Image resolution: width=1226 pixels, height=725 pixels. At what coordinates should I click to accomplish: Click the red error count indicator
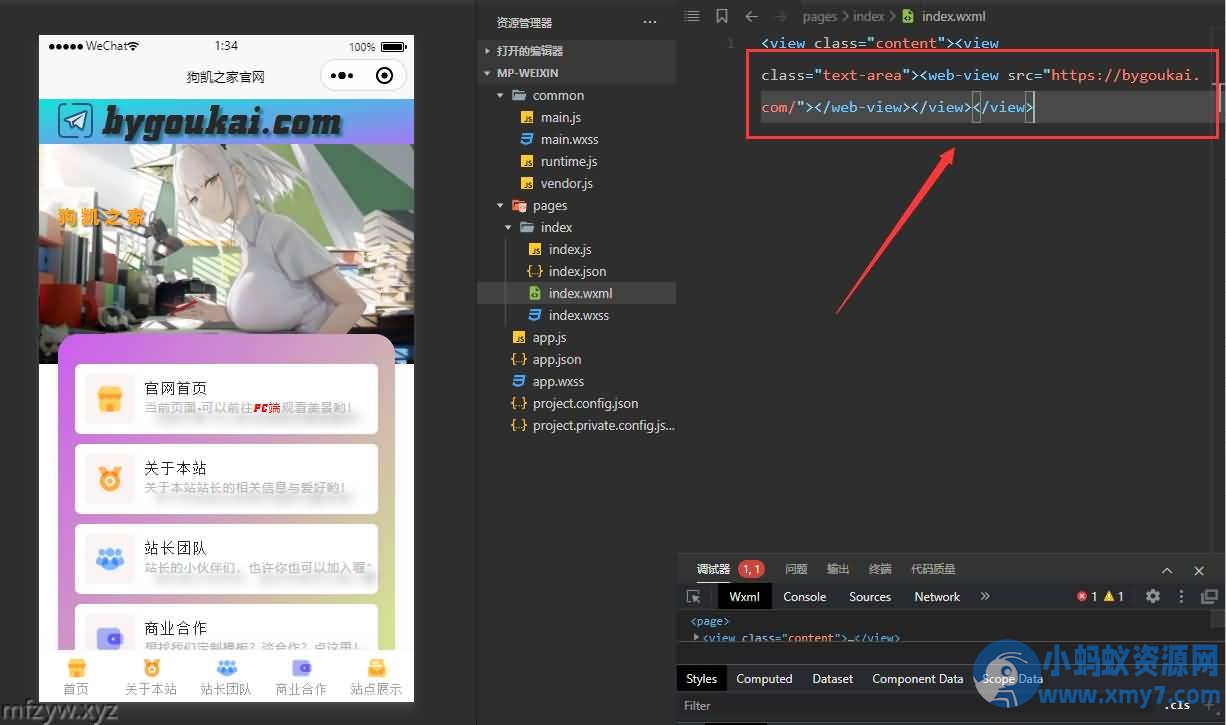(1087, 596)
